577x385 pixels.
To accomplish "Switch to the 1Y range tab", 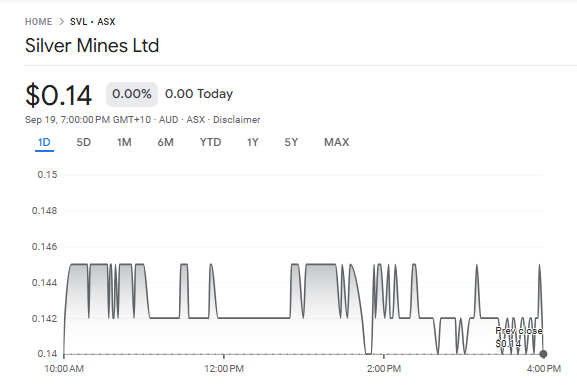I will [253, 142].
